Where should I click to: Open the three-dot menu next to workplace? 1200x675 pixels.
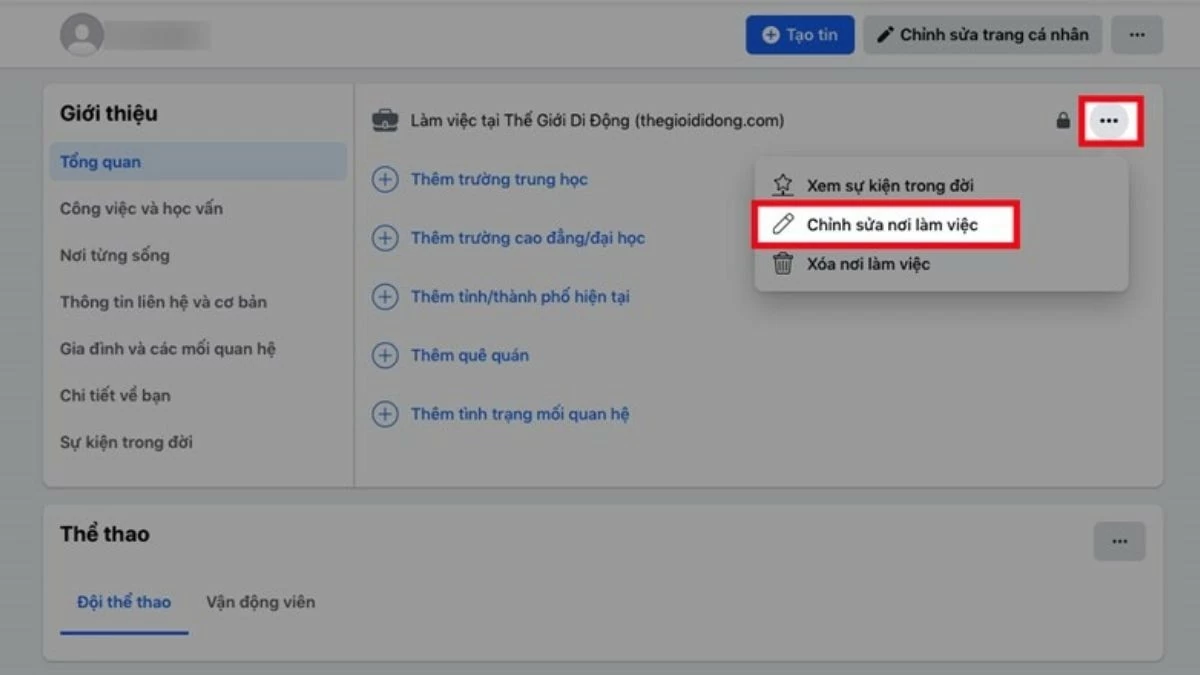point(1110,119)
